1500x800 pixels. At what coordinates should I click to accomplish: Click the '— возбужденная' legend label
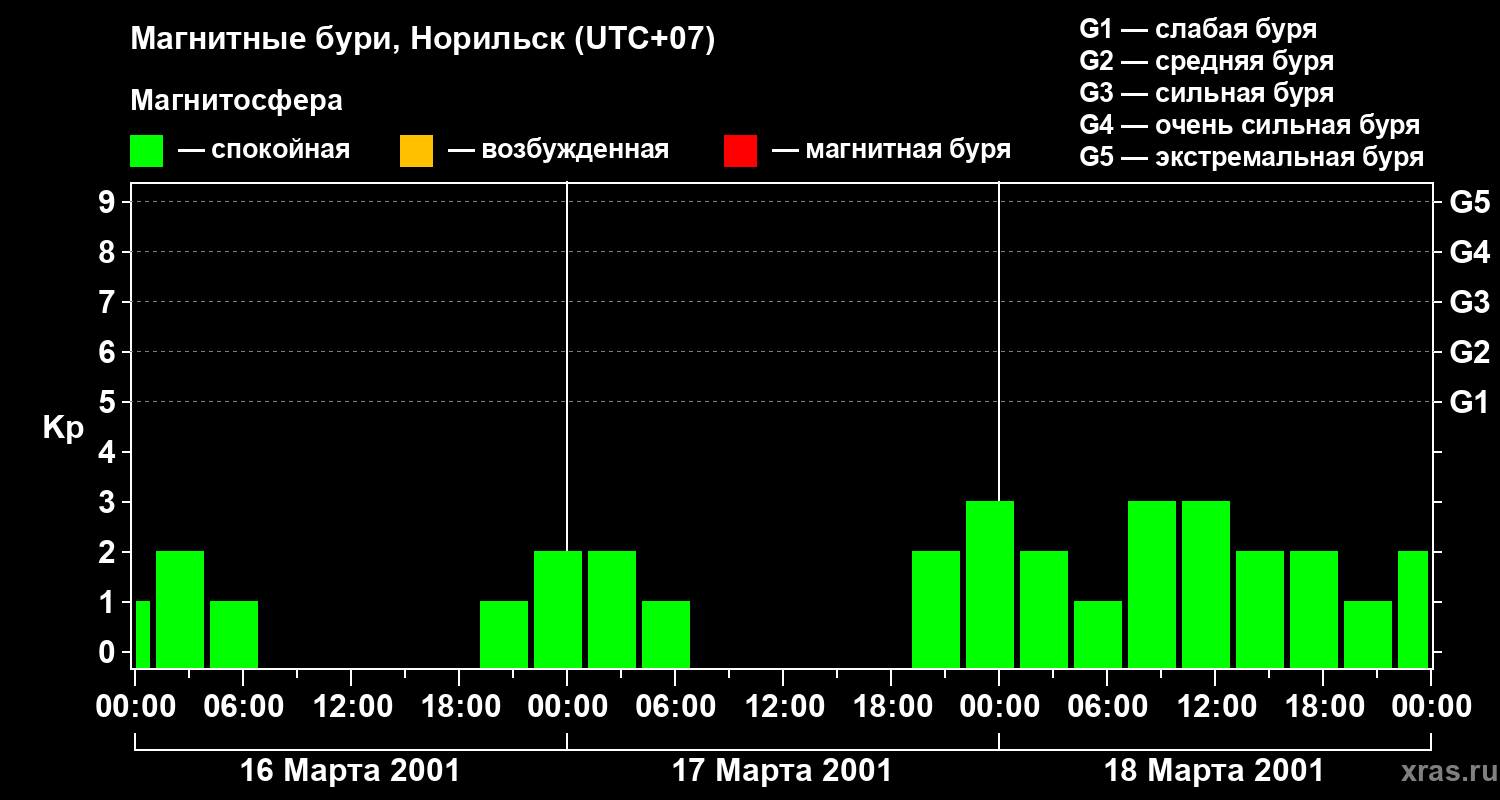[558, 151]
